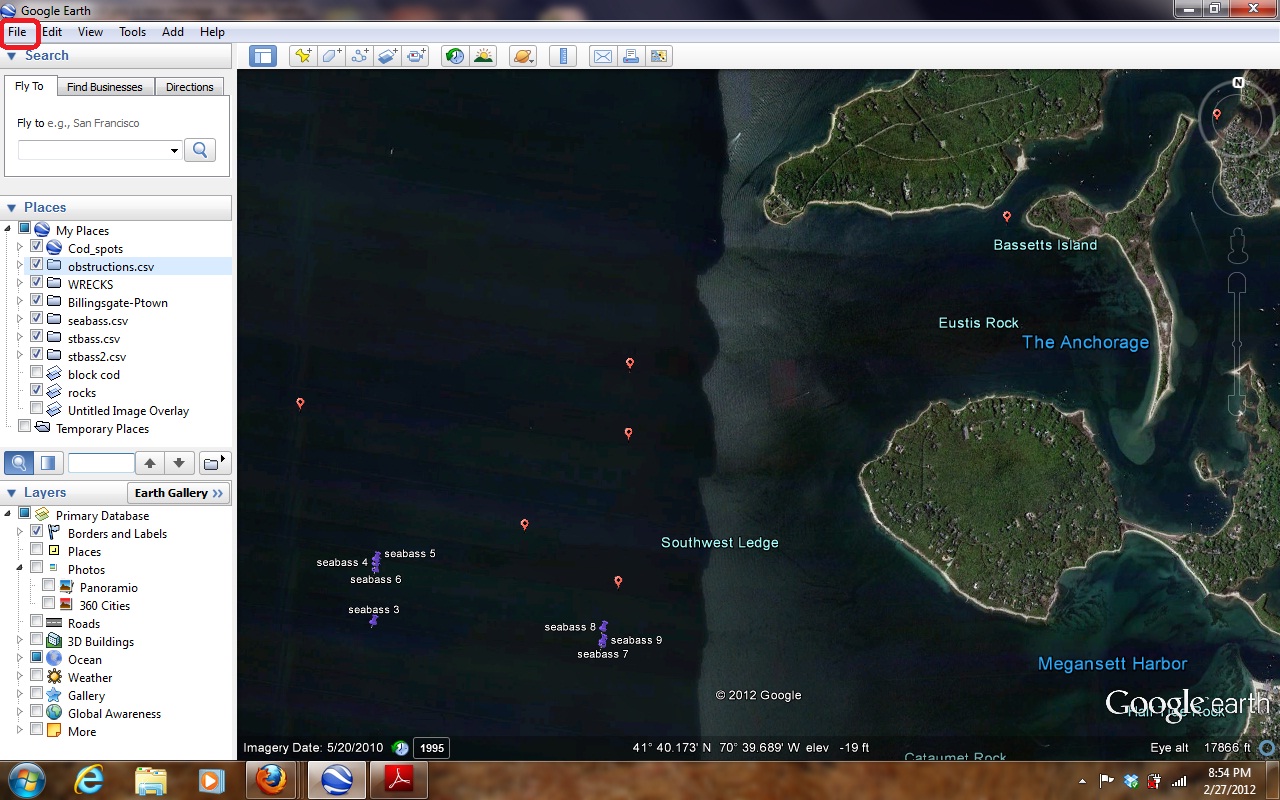Open Adobe Reader from the taskbar
The height and width of the screenshot is (800, 1280).
399,780
